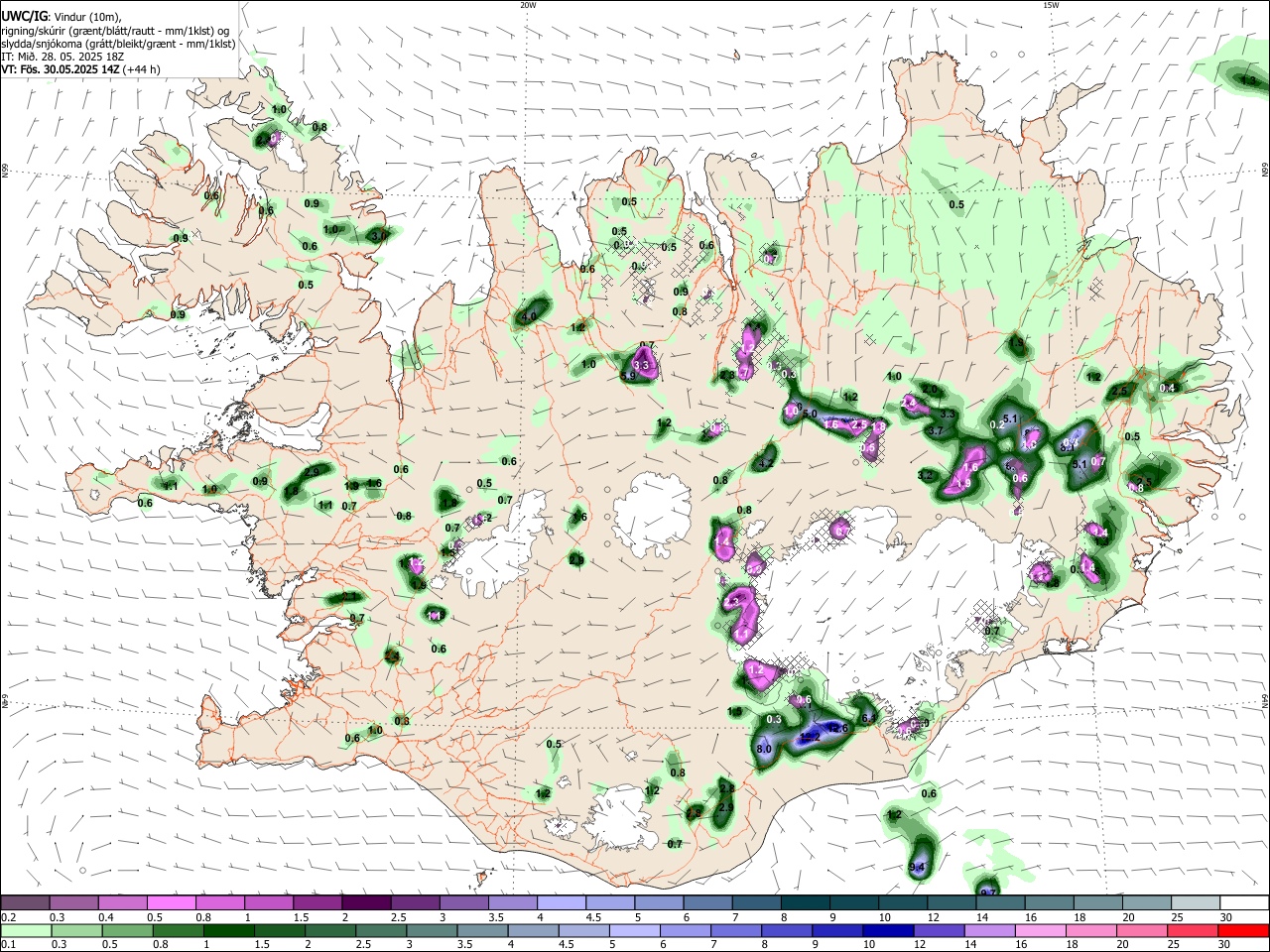Click the '8.0' precipitation value on the map
Image resolution: width=1270 pixels, height=952 pixels.
tap(764, 750)
